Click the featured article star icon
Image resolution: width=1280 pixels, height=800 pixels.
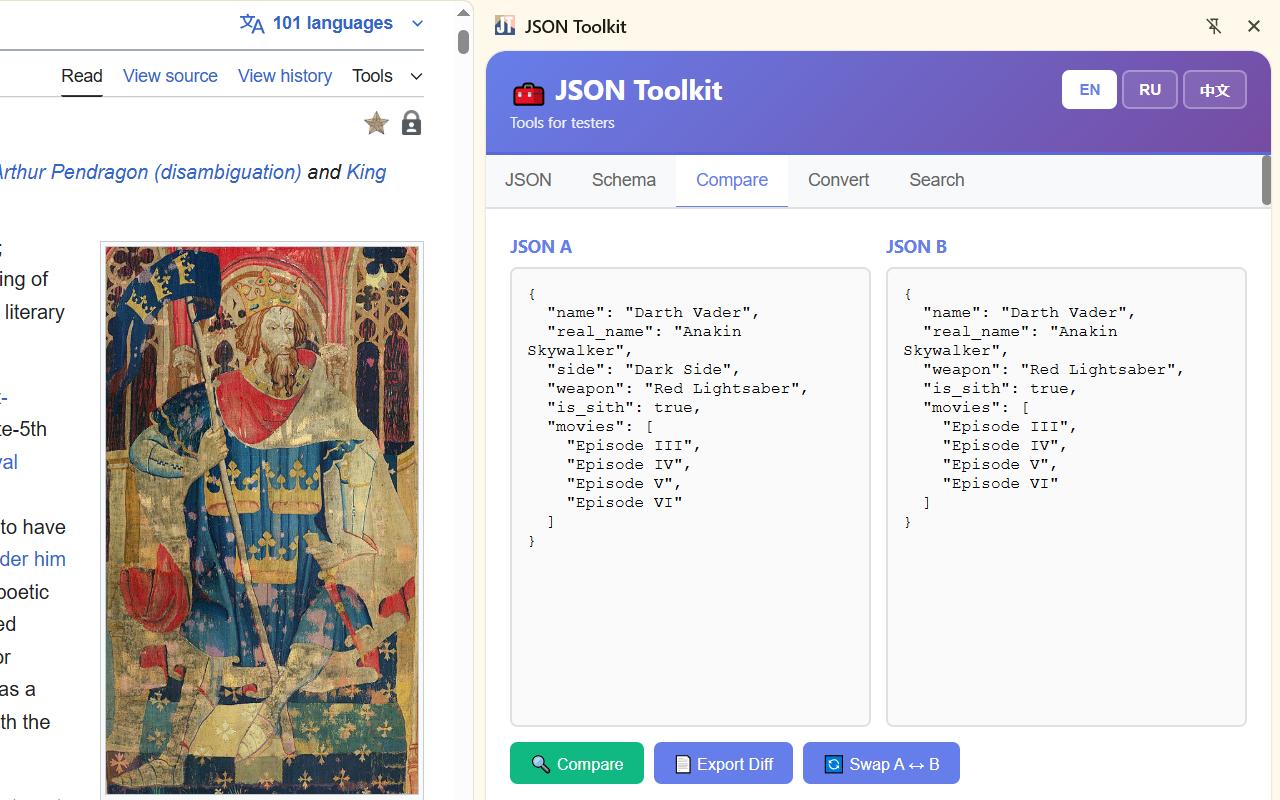point(376,123)
